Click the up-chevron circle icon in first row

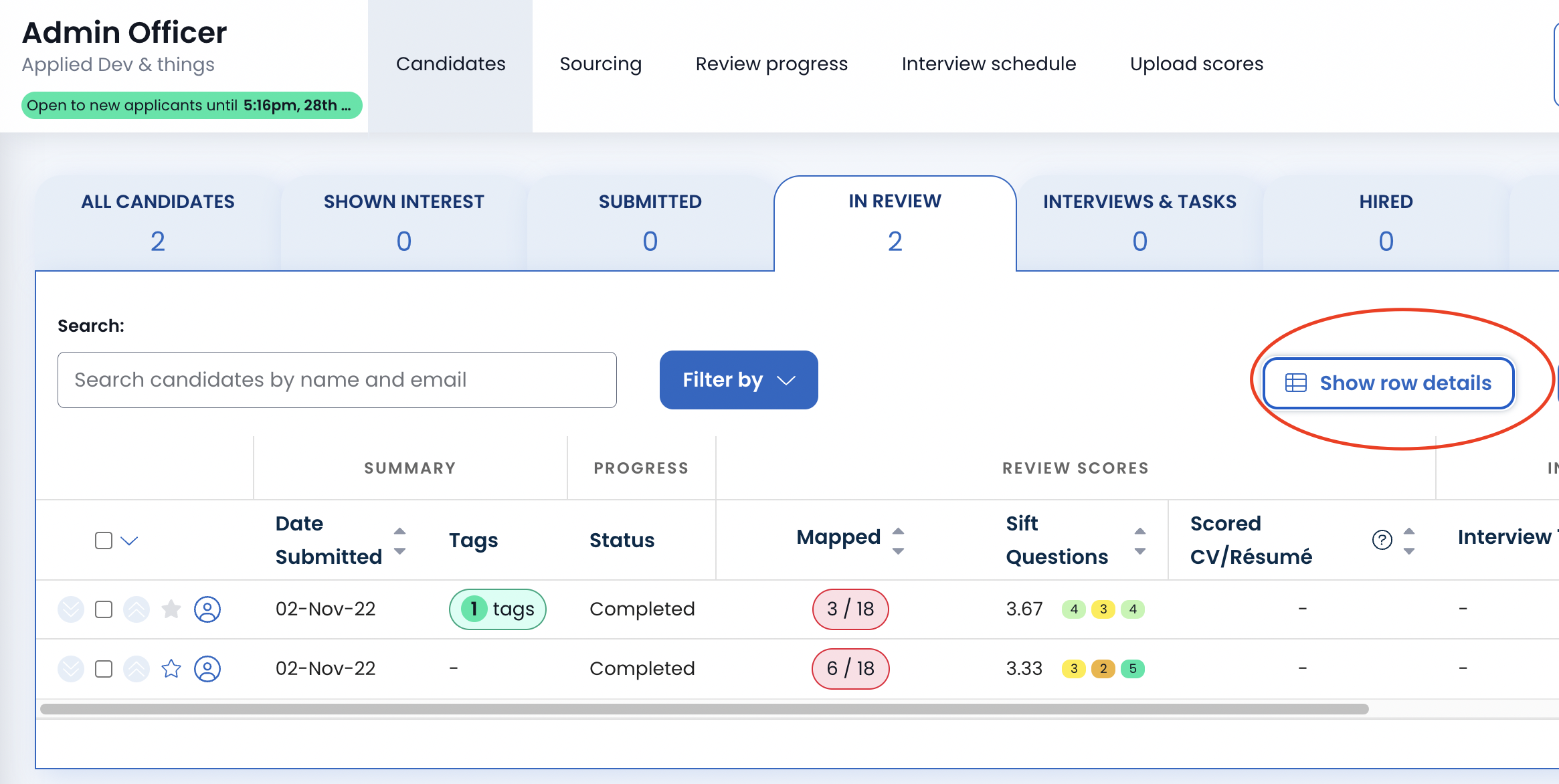click(x=136, y=609)
